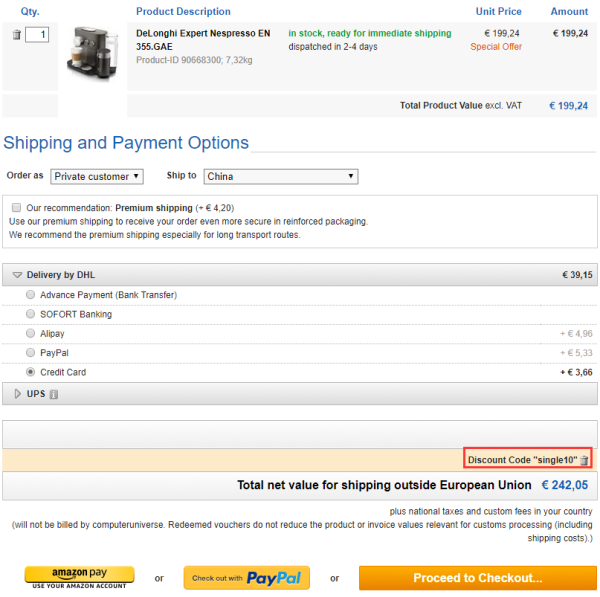Enable the Premium shipping checkbox
600x597 pixels.
(x=16, y=207)
